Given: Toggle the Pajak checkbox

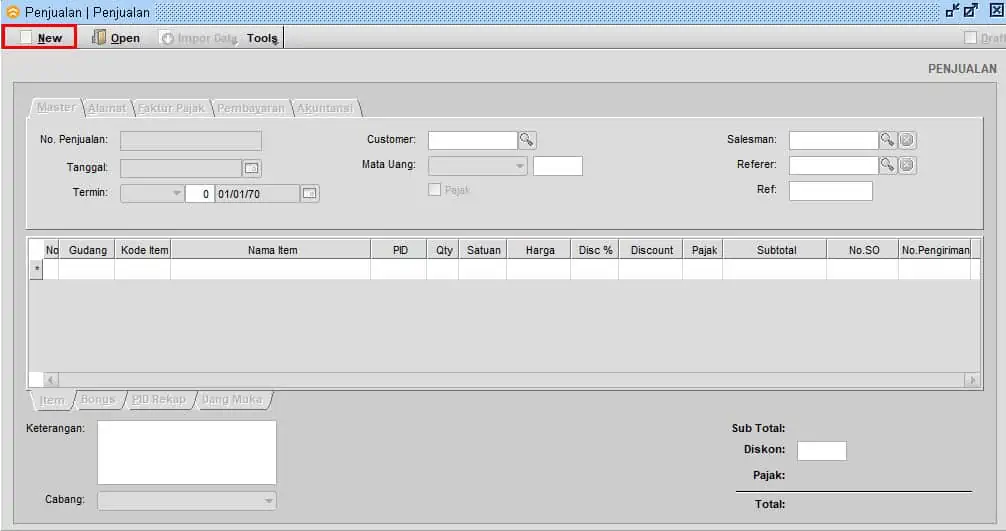Looking at the screenshot, I should coord(434,190).
